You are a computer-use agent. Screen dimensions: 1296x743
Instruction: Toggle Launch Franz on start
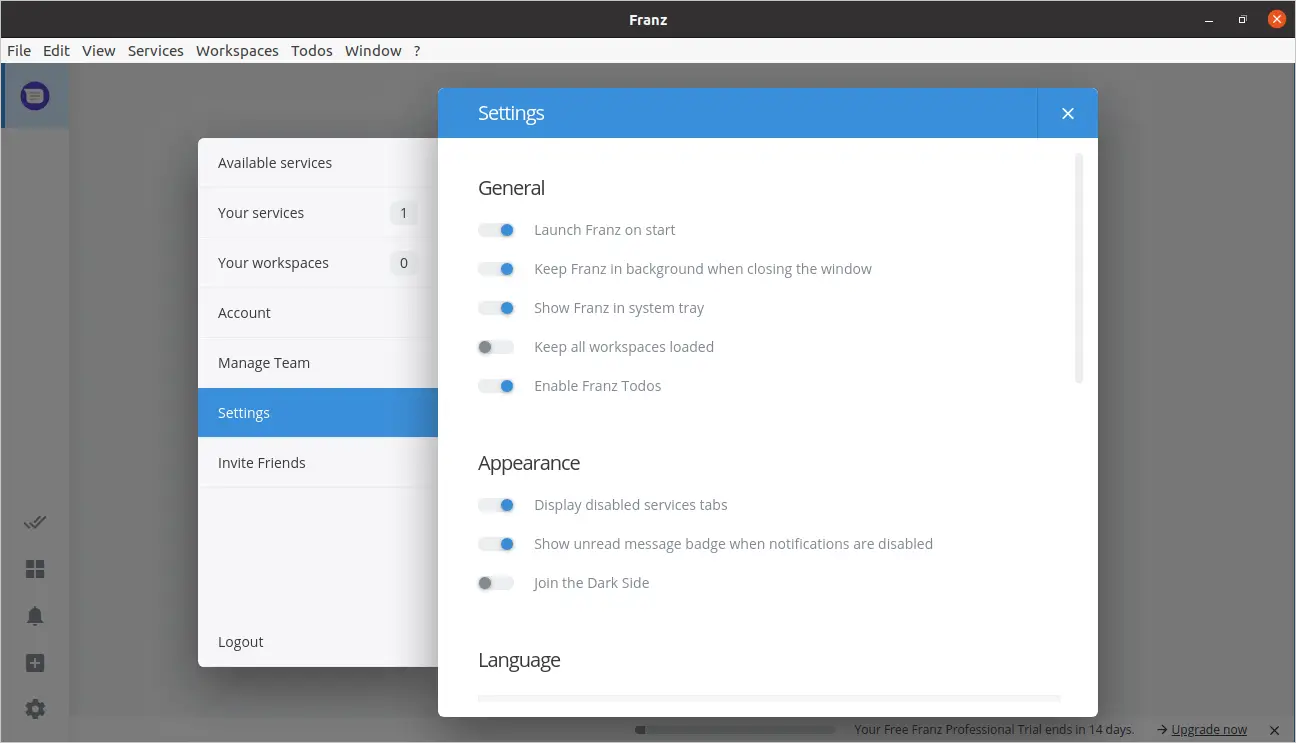point(496,230)
